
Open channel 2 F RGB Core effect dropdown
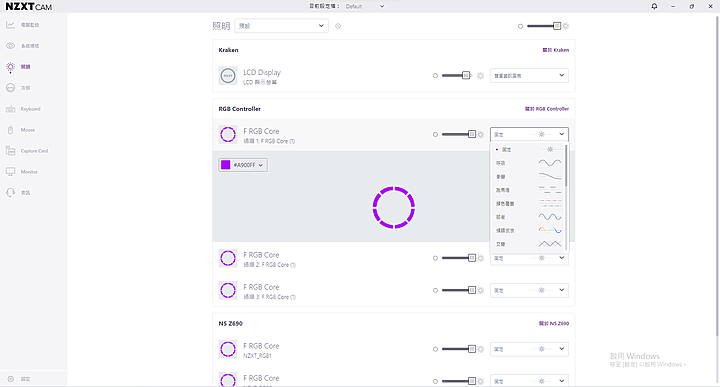pos(529,258)
